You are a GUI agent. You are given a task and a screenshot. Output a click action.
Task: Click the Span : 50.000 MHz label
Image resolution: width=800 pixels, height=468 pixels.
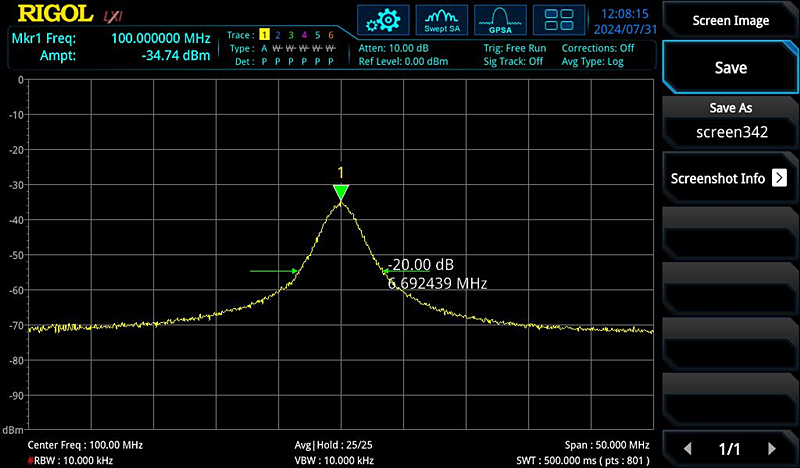tap(607, 445)
